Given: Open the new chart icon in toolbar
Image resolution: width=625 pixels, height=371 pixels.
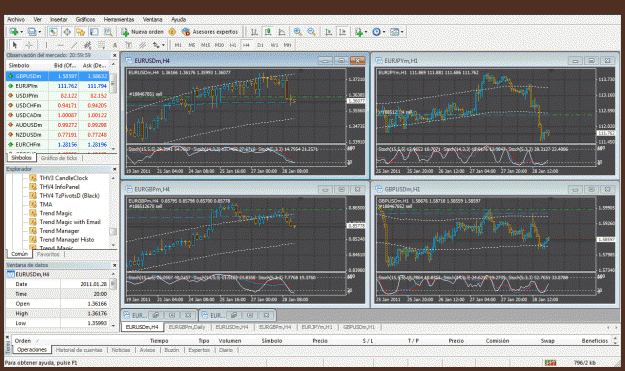Looking at the screenshot, I should click(14, 32).
